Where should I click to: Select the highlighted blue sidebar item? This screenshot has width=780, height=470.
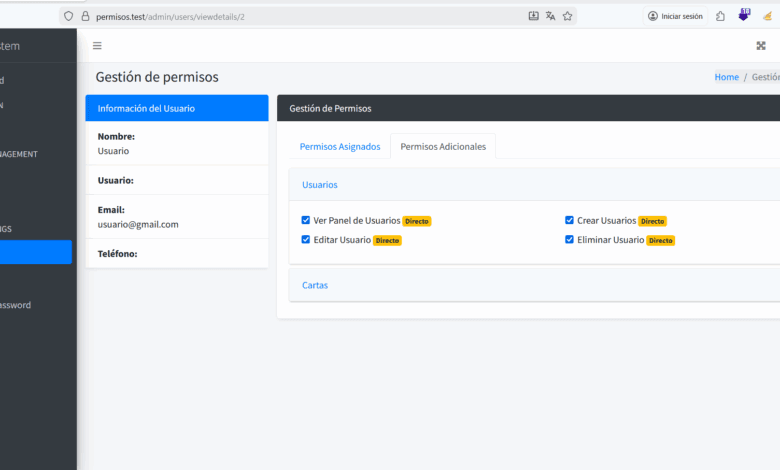pyautogui.click(x=36, y=252)
